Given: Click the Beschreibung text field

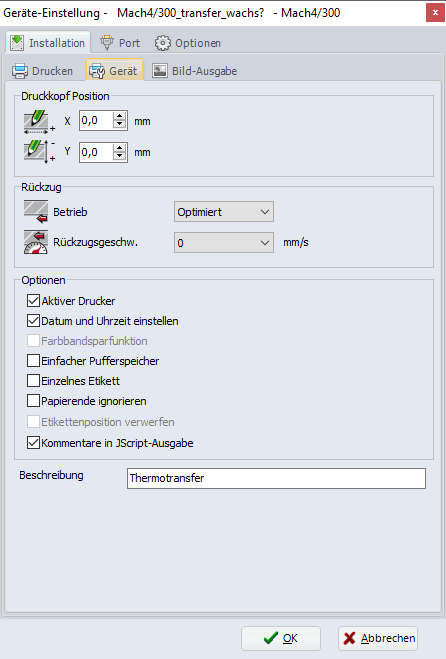Looking at the screenshot, I should click(276, 478).
